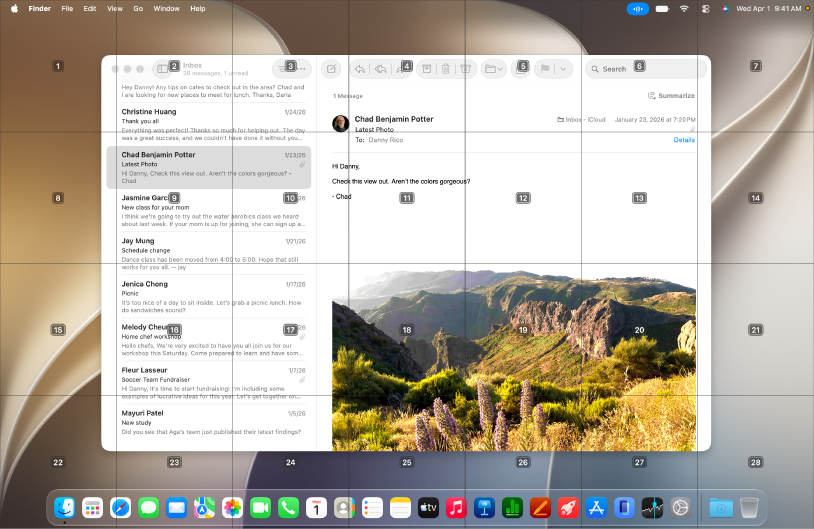Open Control Center from menu bar
Viewport: 814px width, 529px height.
[706, 8]
